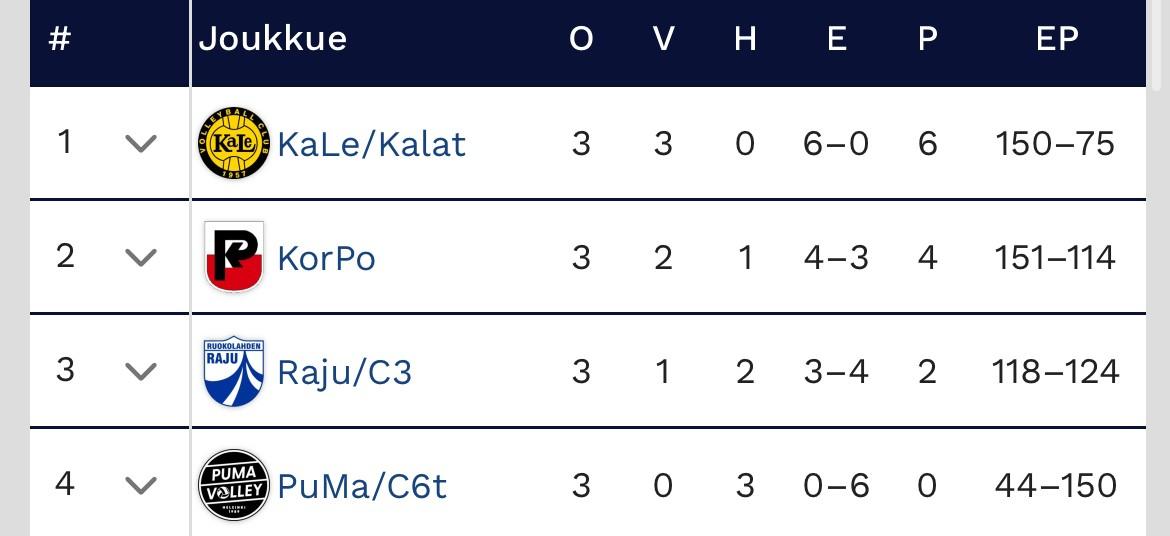Click the KaLe volleyball club logo

point(234,144)
